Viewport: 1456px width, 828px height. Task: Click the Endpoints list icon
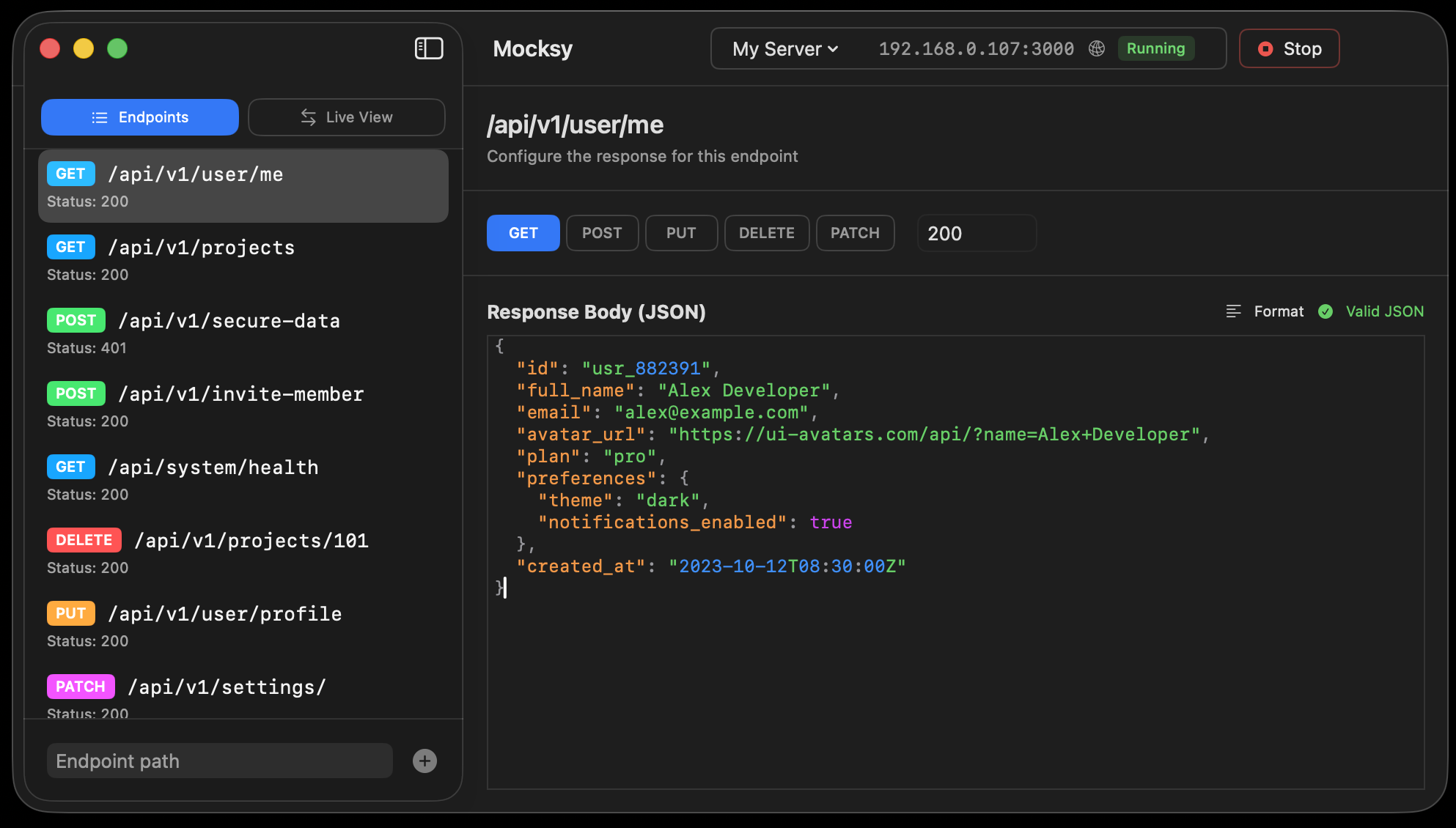click(x=99, y=117)
